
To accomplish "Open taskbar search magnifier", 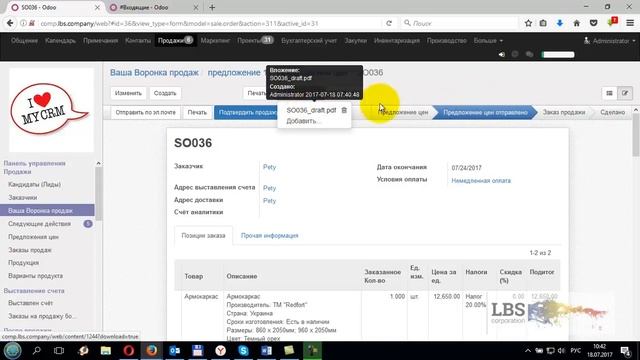I will click(x=36, y=351).
